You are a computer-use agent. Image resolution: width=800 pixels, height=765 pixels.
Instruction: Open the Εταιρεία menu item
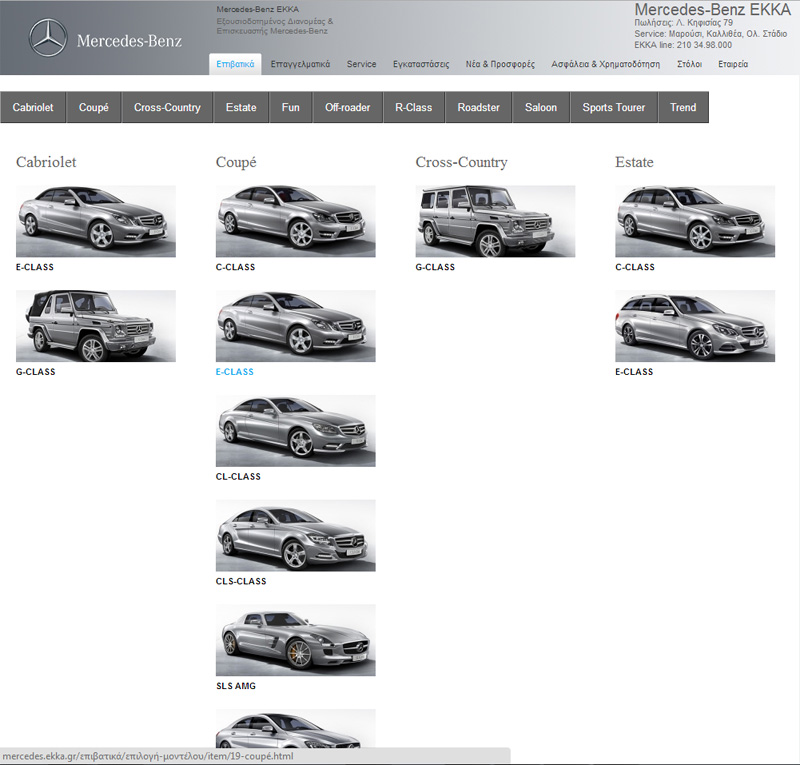click(x=732, y=64)
